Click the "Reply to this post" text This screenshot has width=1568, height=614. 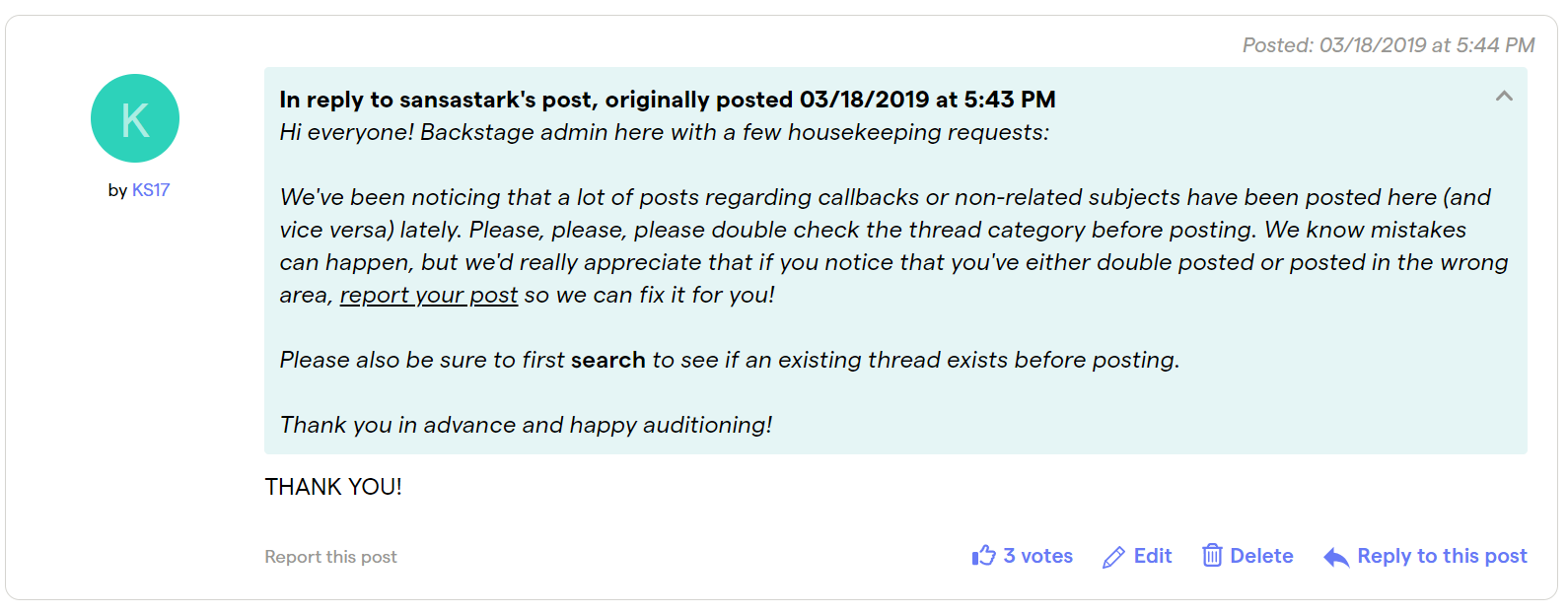1442,556
